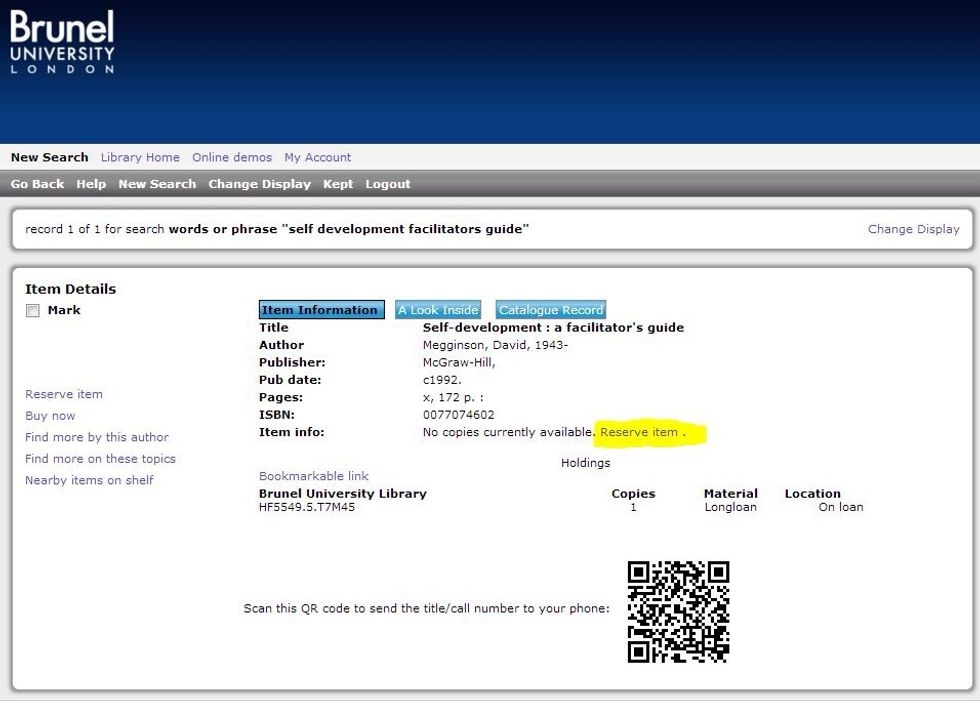This screenshot has width=980, height=701.
Task: Tick the Mark checkbox
Action: pyautogui.click(x=32, y=311)
